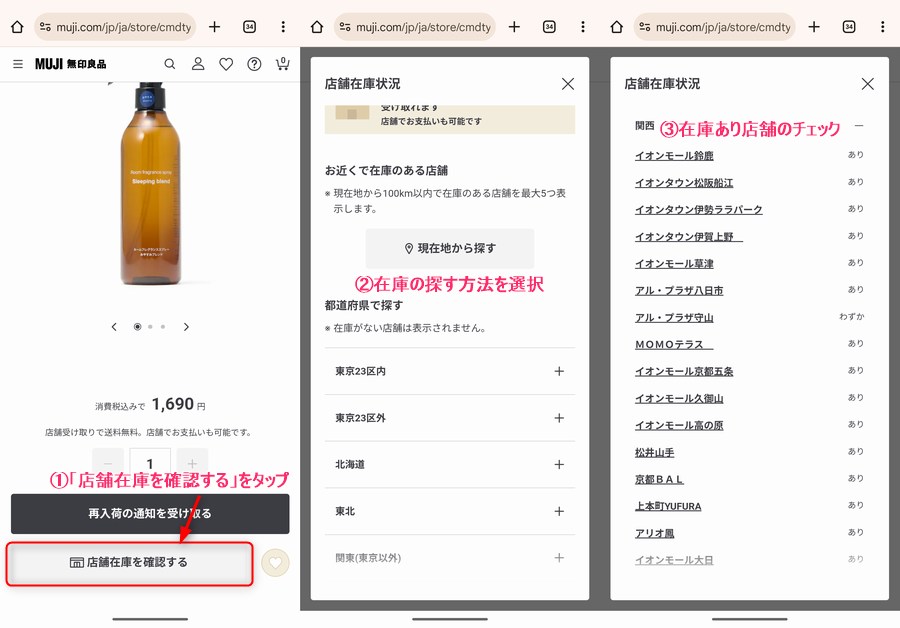Tap 店舗在庫を確認する button

[129, 563]
